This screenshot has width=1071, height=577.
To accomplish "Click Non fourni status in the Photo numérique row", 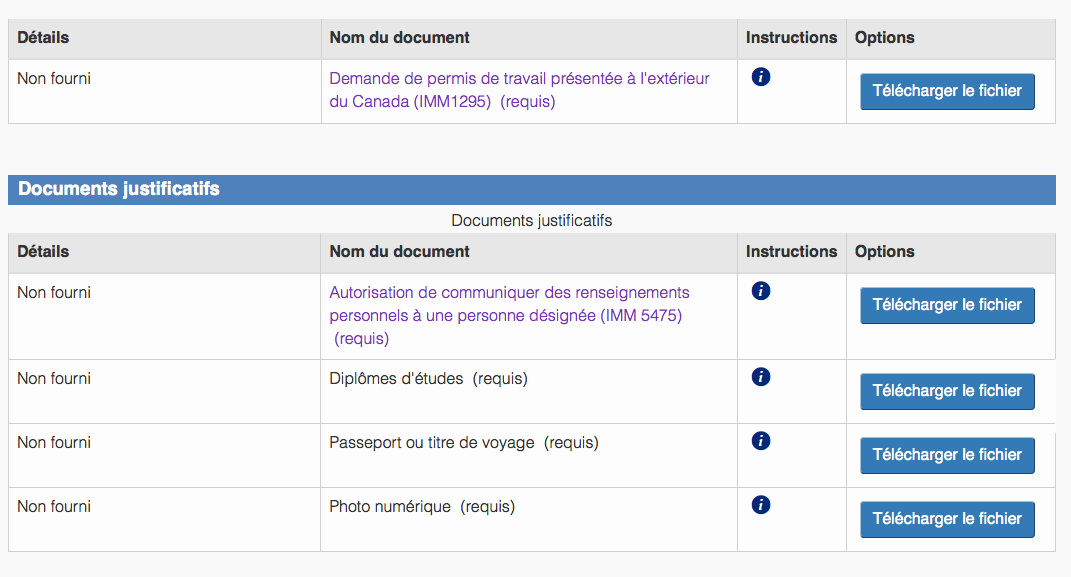I will (54, 506).
